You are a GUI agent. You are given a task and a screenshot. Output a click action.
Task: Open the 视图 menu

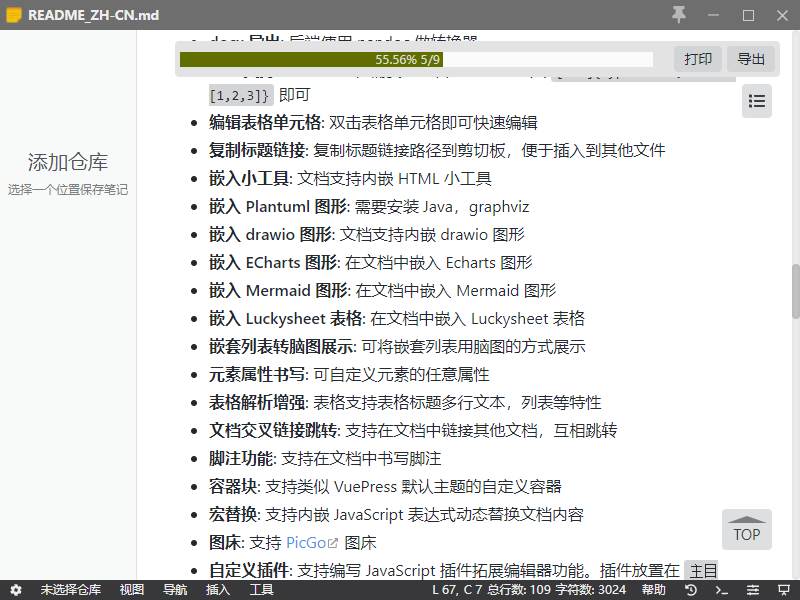click(131, 590)
